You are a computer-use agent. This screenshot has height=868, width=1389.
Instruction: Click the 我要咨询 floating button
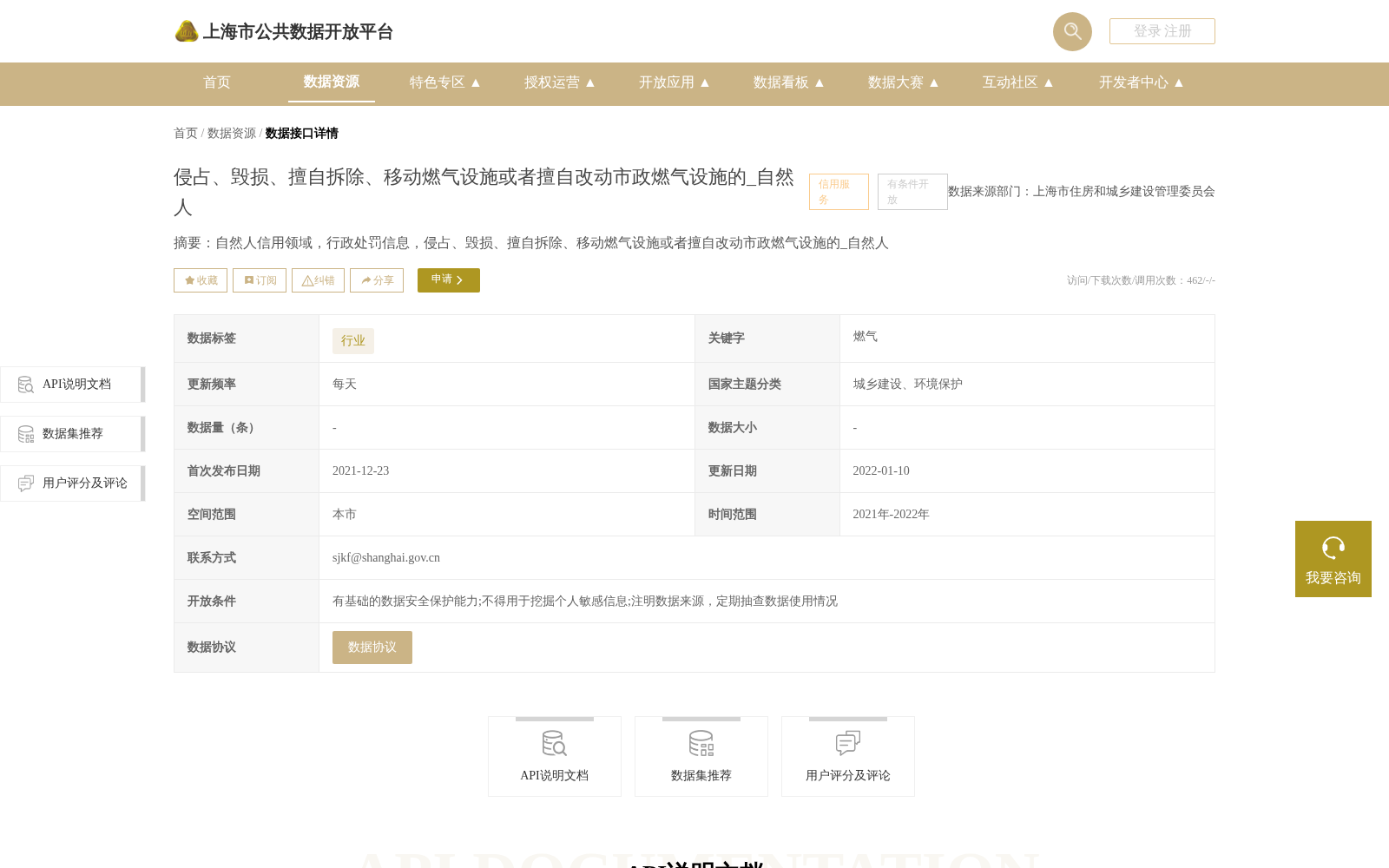[x=1333, y=559]
